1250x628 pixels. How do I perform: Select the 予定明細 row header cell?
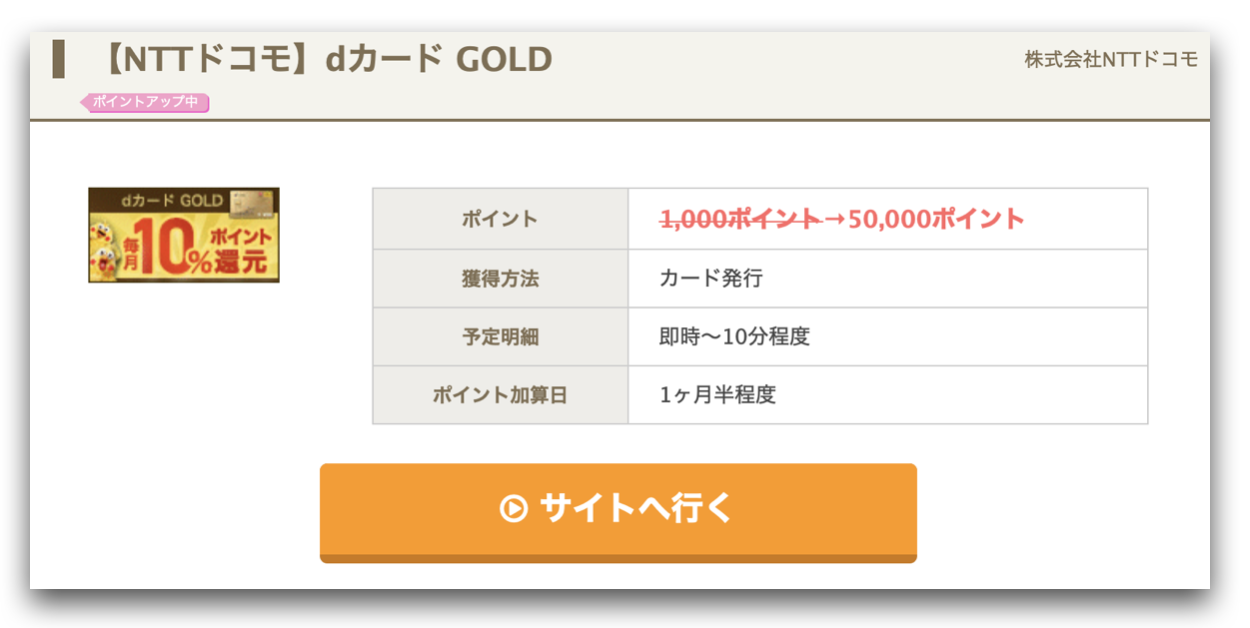tap(500, 337)
